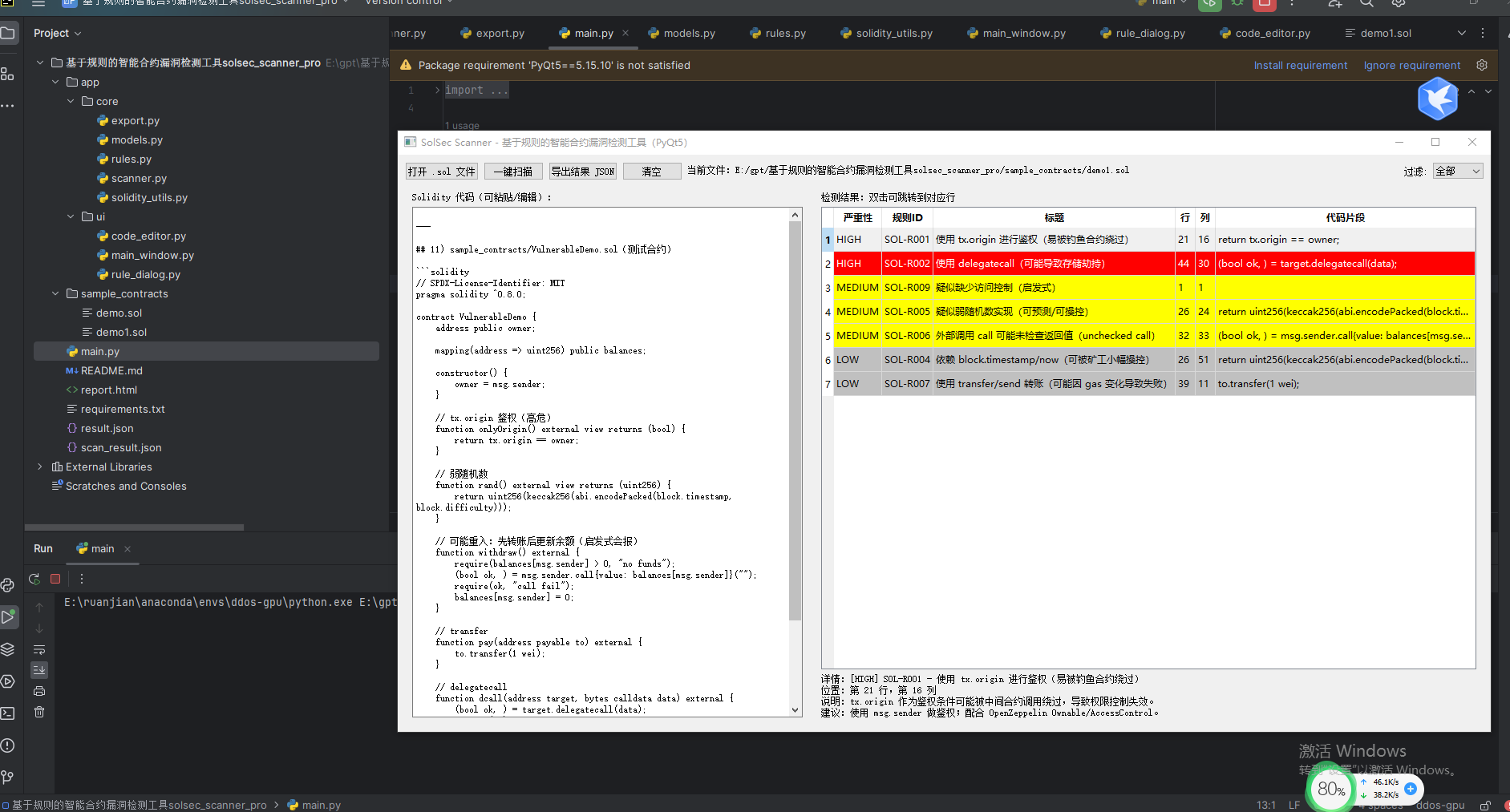Click the Project panel horizontal scrollbar

(x=134, y=527)
